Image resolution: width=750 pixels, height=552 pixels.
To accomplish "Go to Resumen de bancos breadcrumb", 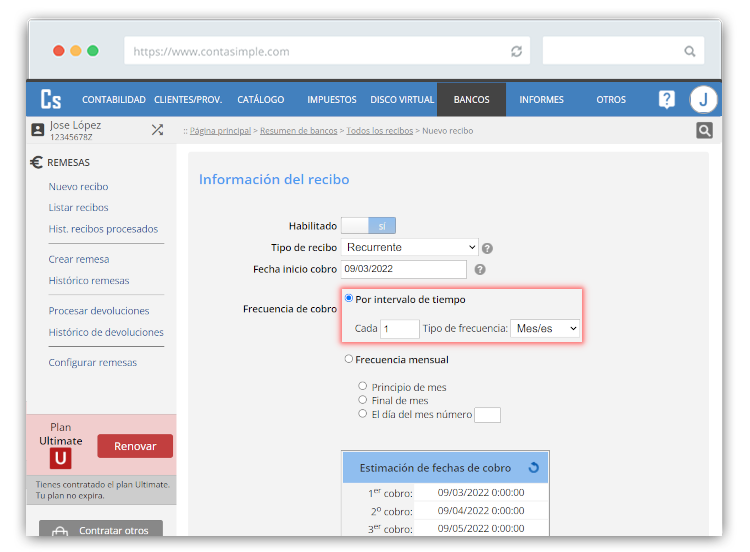I will click(298, 131).
